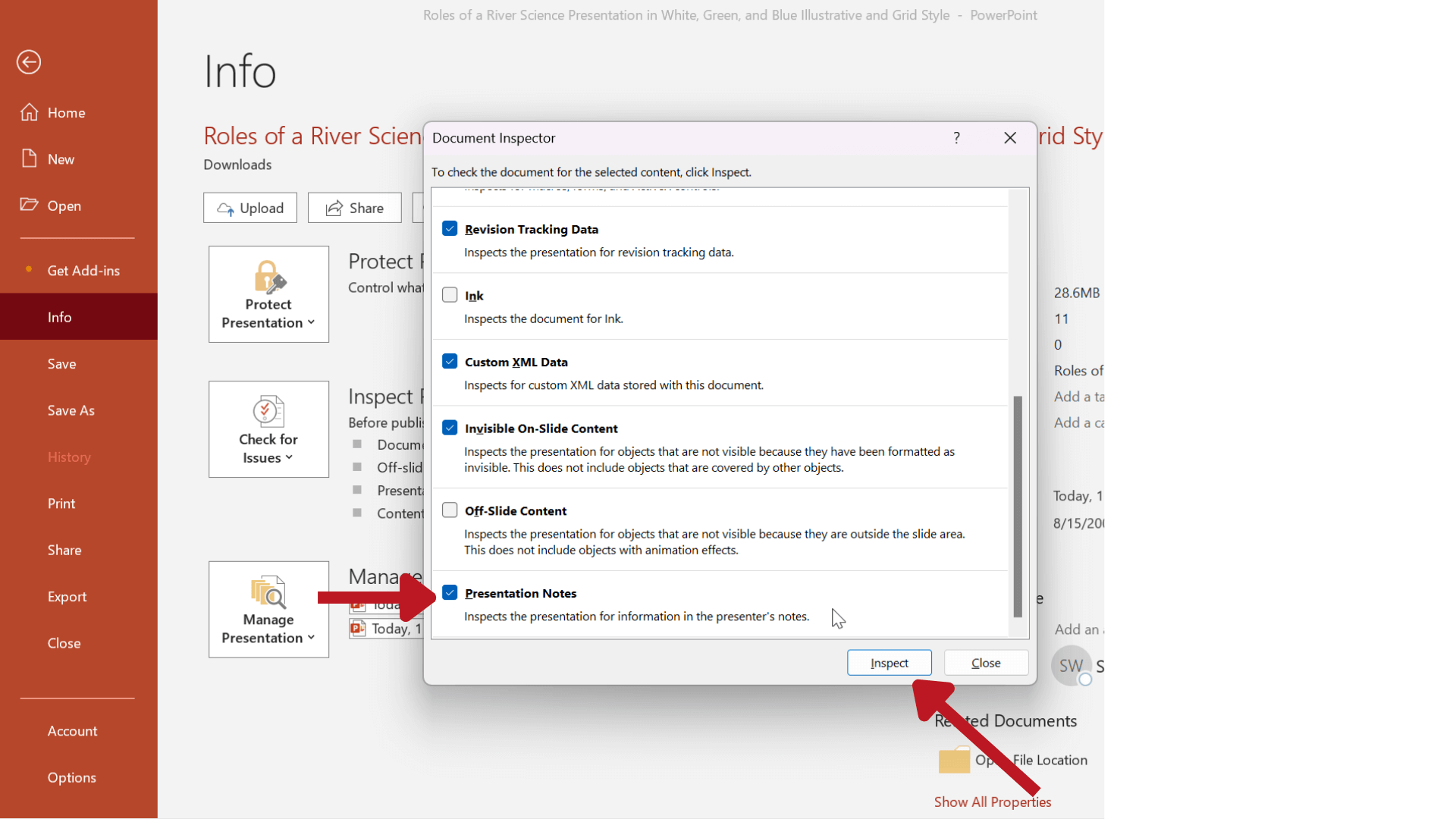Toggle the Off-Slide Content checkbox
The height and width of the screenshot is (819, 1456).
(x=449, y=510)
